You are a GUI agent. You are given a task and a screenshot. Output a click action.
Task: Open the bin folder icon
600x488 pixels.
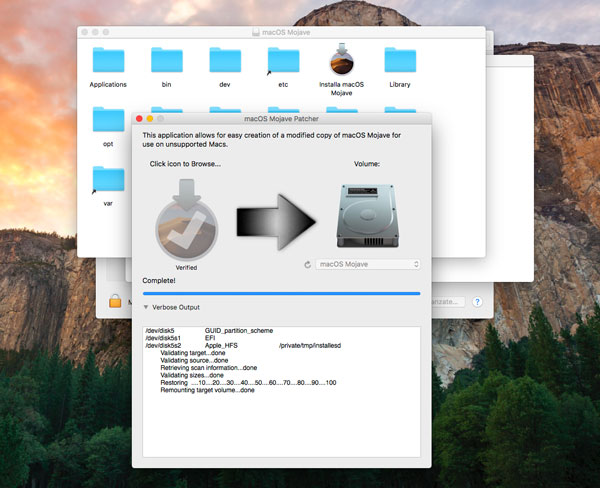[166, 60]
